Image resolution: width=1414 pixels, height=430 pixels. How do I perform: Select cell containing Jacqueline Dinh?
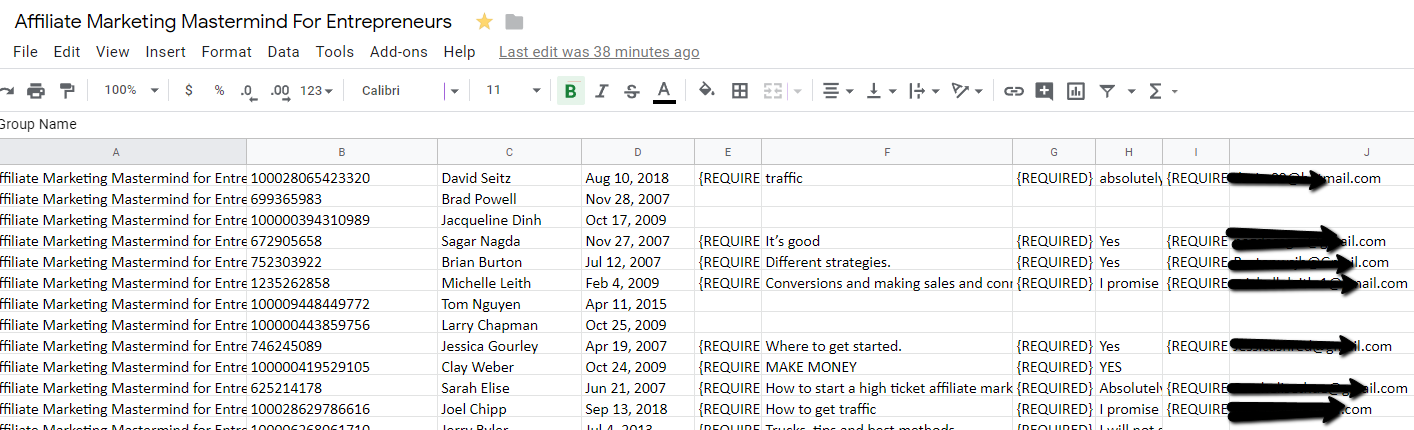[x=509, y=220]
